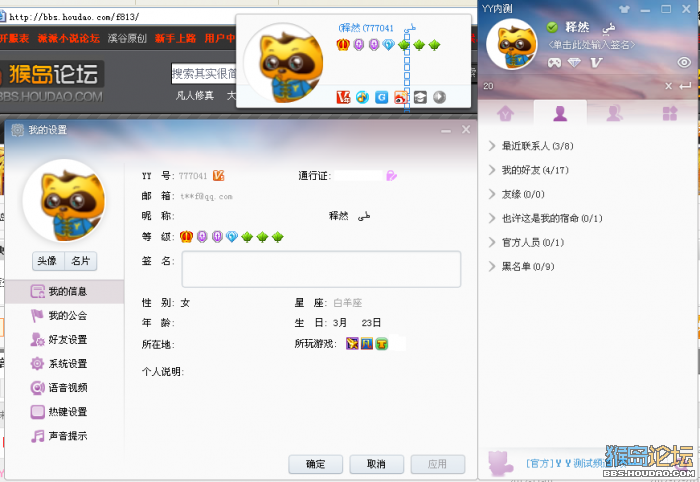Click the V icon in YY main panel
The width and height of the screenshot is (700, 482).
click(x=596, y=62)
